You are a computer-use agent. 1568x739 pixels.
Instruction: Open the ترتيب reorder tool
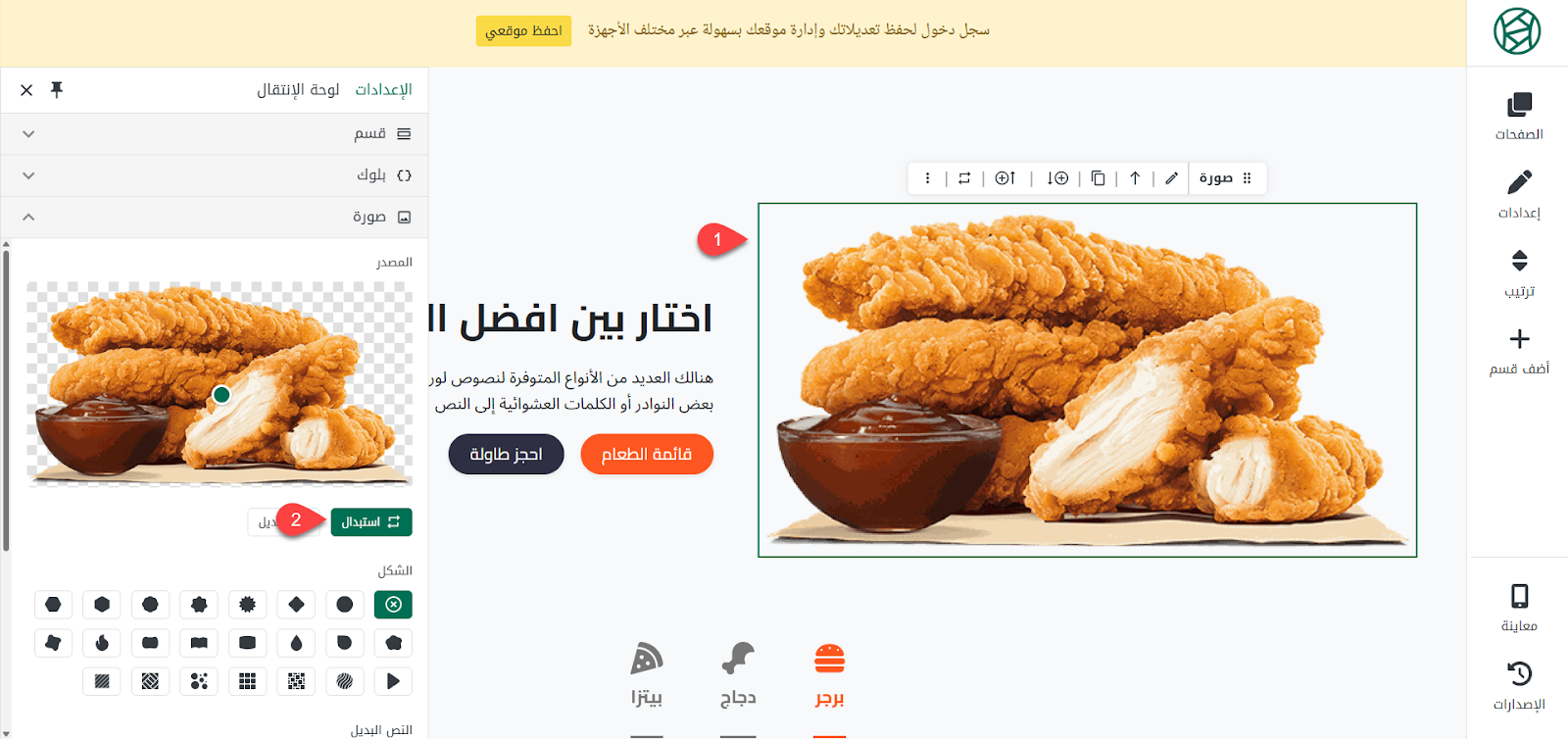(x=1519, y=272)
